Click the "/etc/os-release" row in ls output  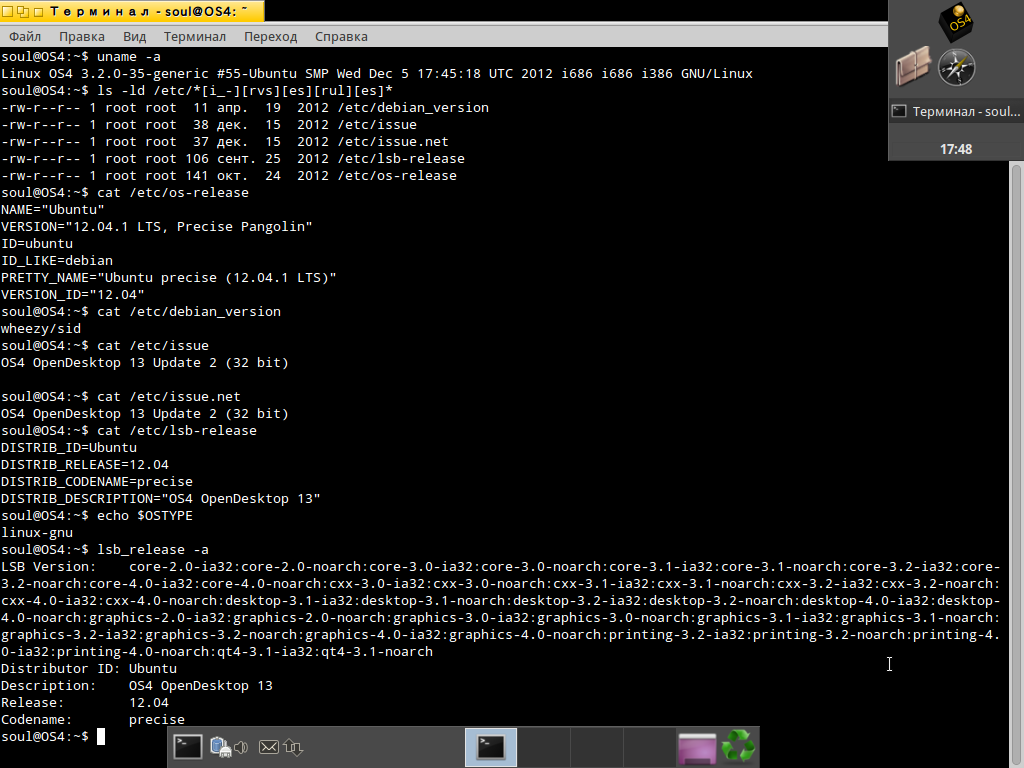229,176
